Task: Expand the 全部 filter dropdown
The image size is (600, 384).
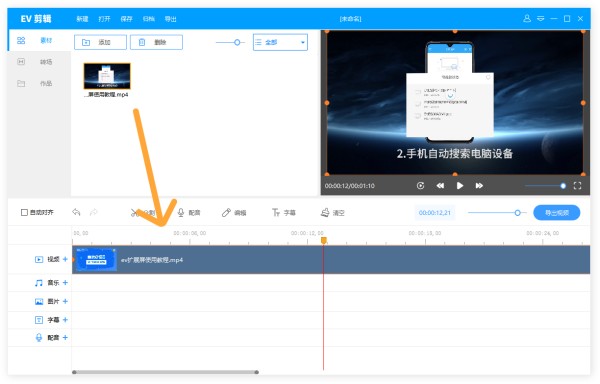Action: 280,42
